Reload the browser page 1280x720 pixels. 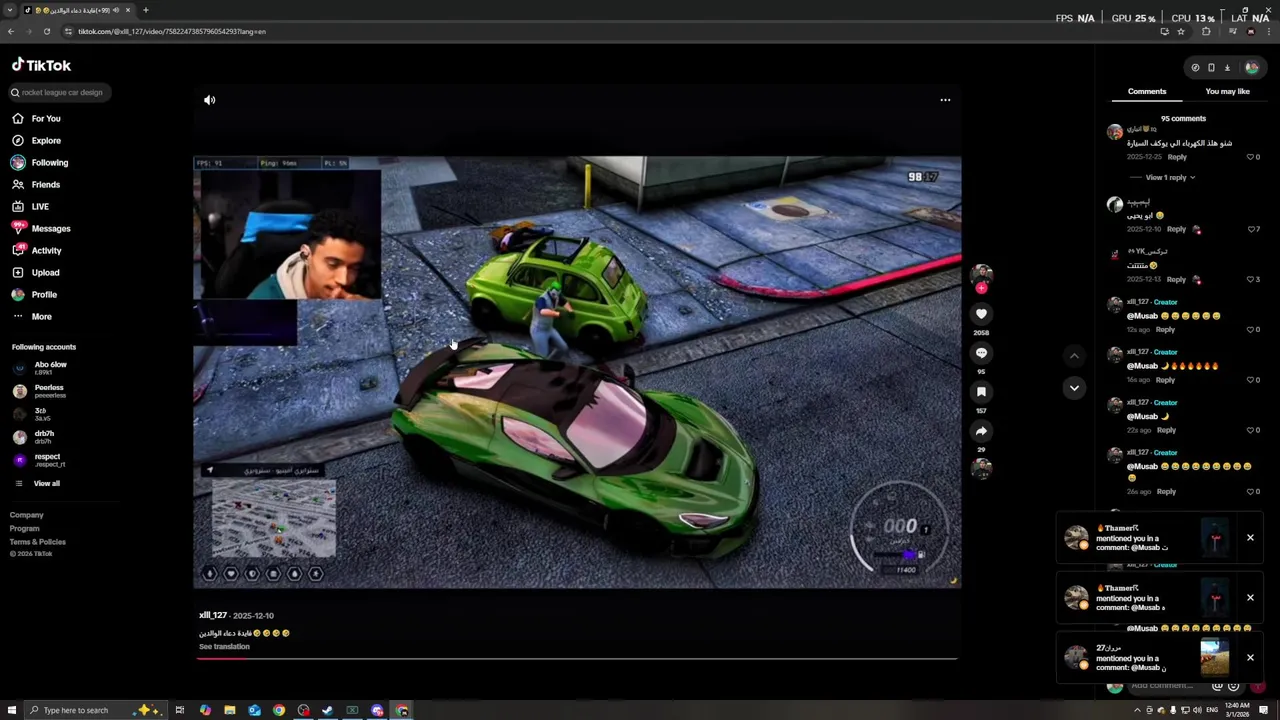pos(46,32)
